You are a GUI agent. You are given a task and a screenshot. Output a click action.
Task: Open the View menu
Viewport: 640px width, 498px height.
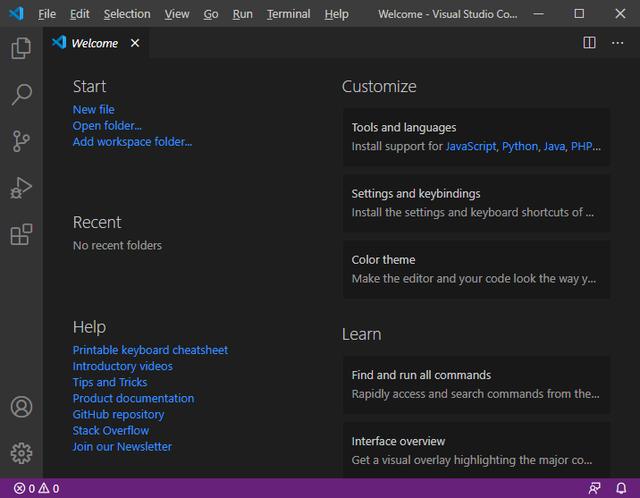(177, 14)
